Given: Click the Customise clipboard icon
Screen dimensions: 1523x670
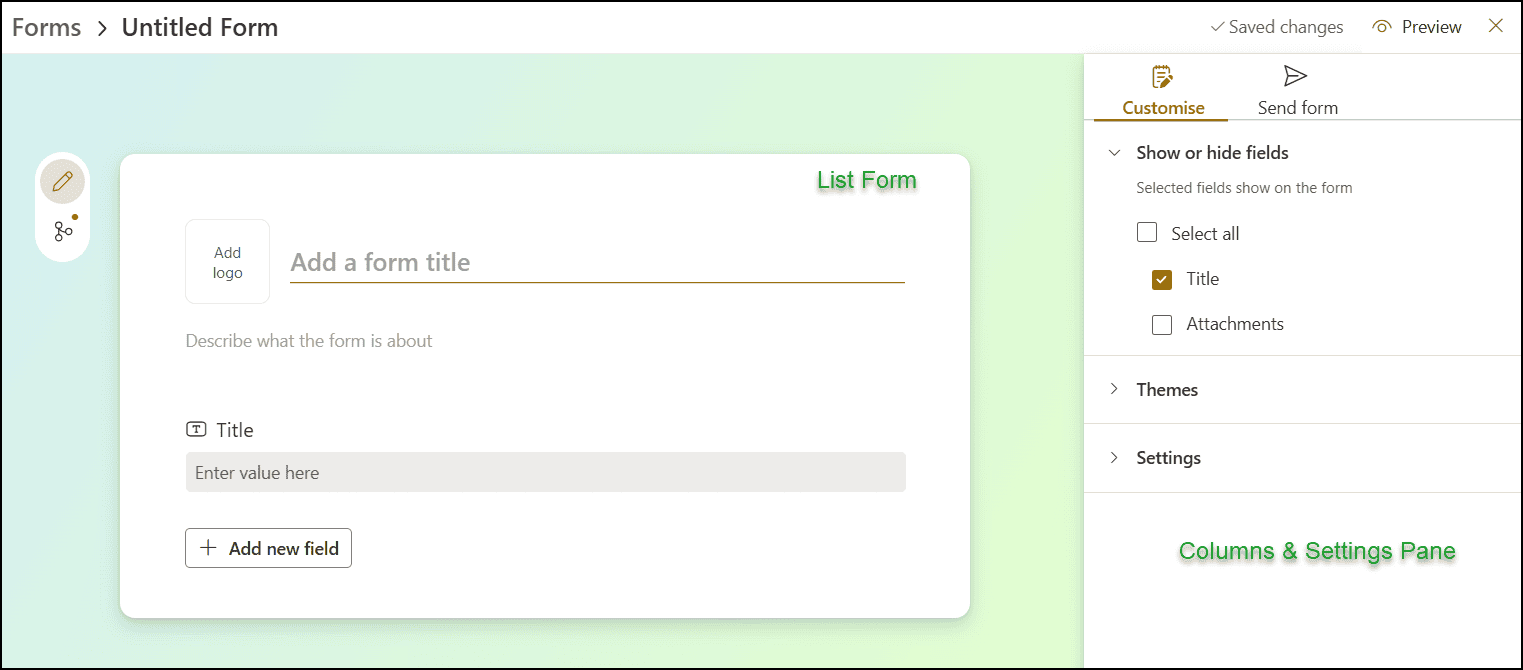Looking at the screenshot, I should pyautogui.click(x=1161, y=75).
